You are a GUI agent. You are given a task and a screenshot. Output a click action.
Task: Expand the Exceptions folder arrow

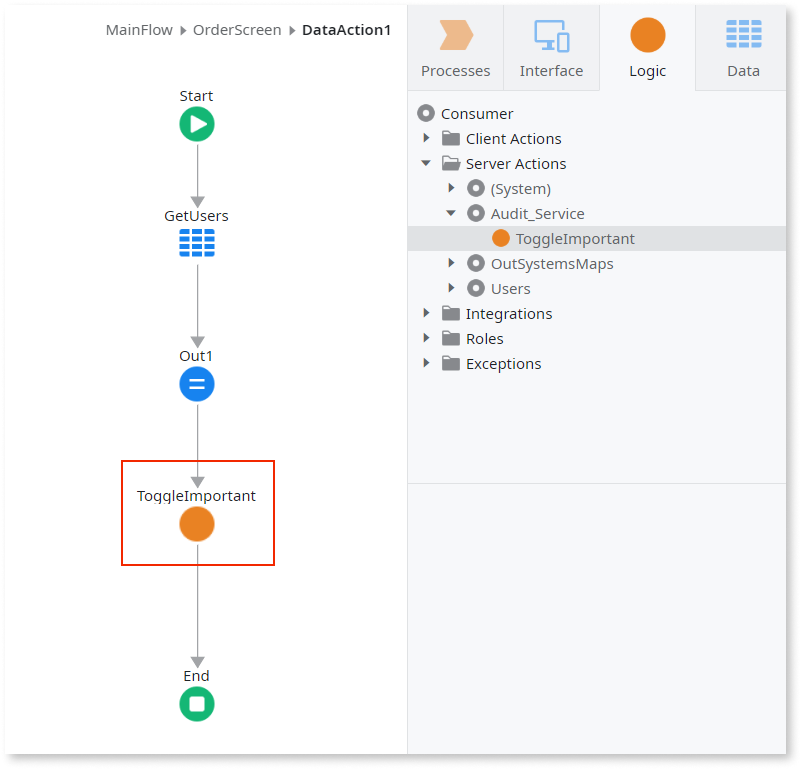[427, 363]
